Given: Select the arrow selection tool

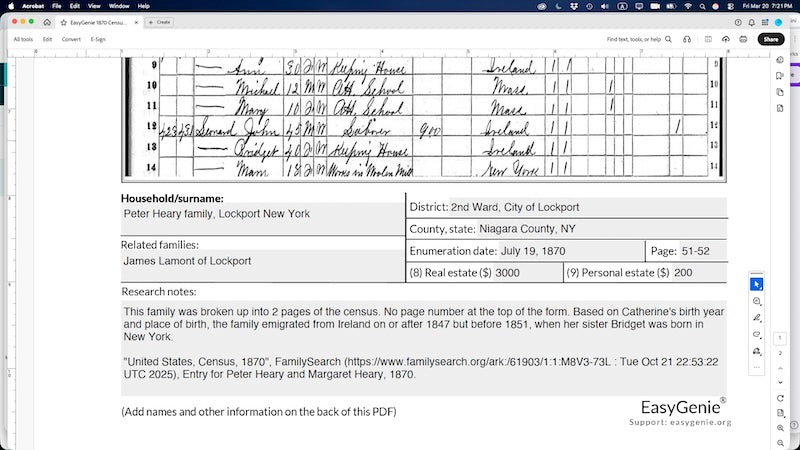Looking at the screenshot, I should (x=757, y=284).
